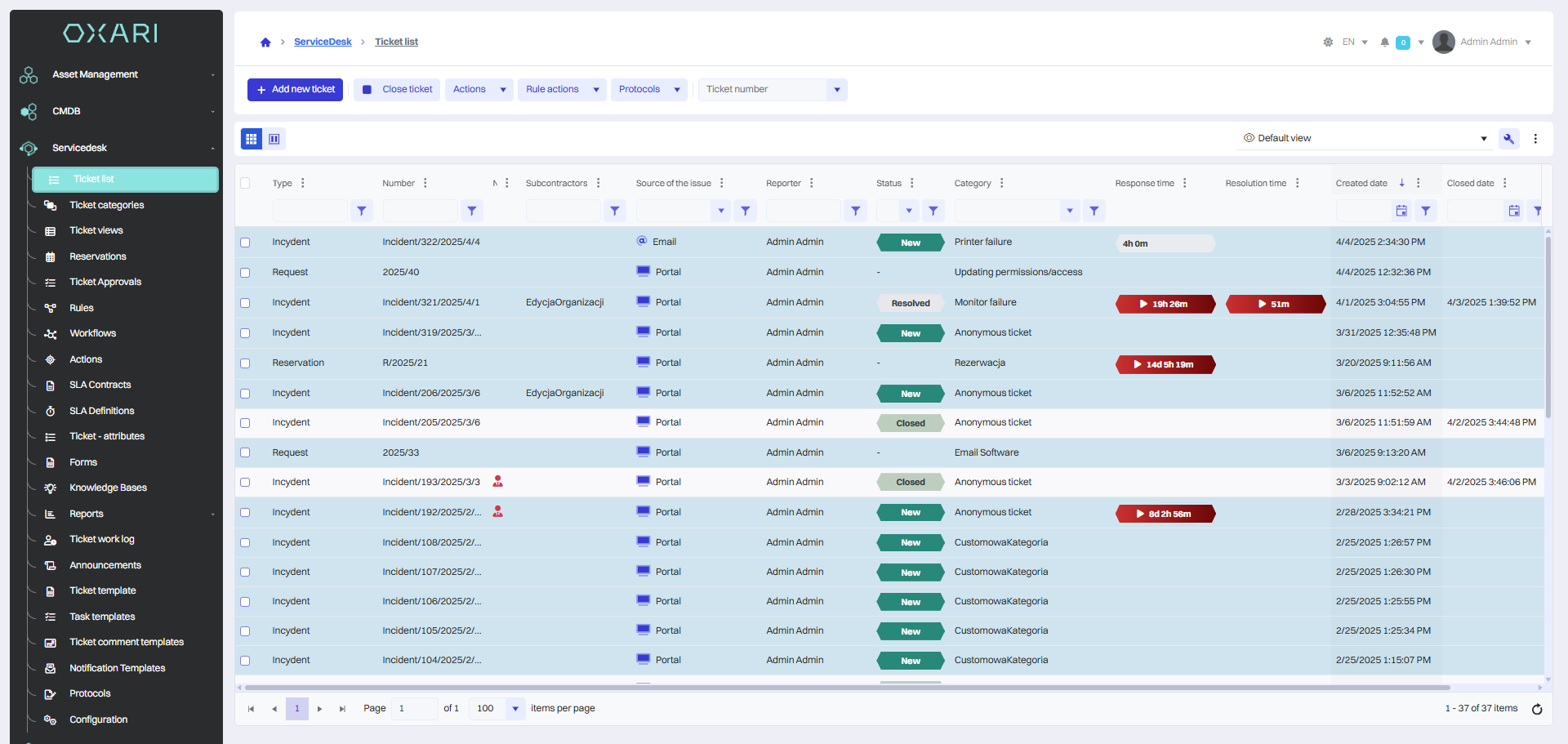Click Add new ticket button
Viewport: 1568px width, 744px height.
click(295, 90)
